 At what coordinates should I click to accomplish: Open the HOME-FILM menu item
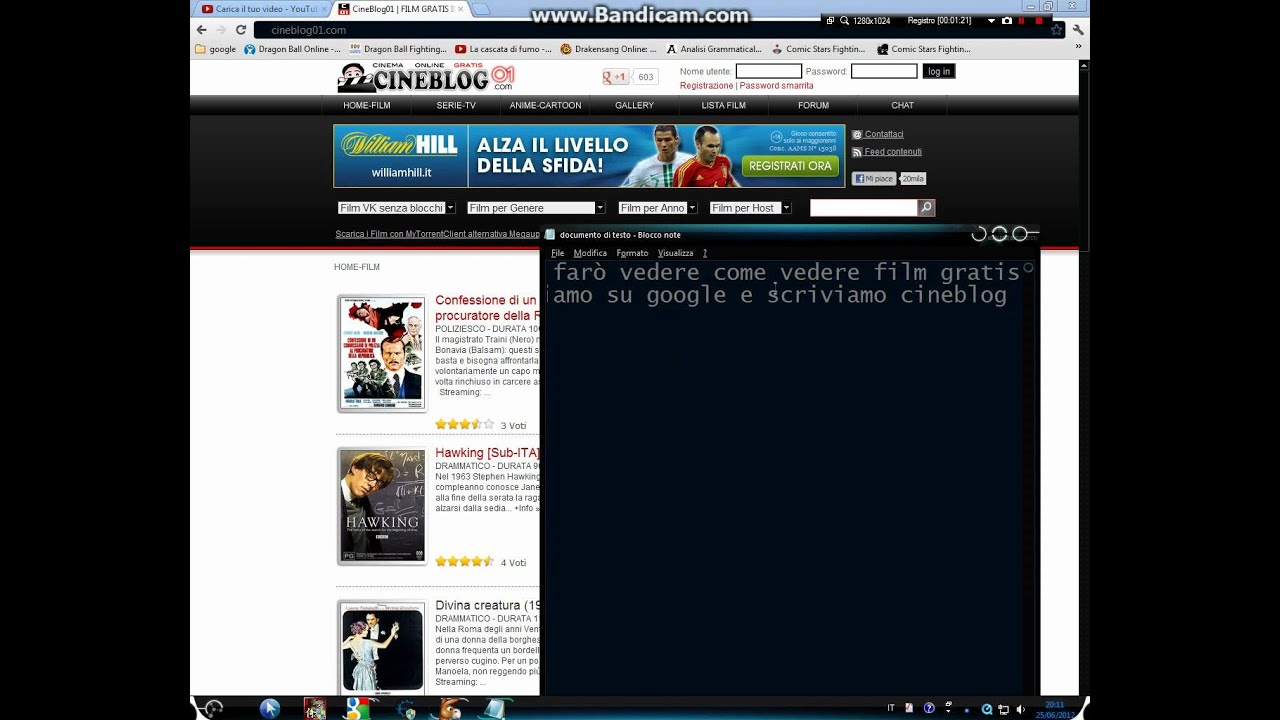pos(366,105)
